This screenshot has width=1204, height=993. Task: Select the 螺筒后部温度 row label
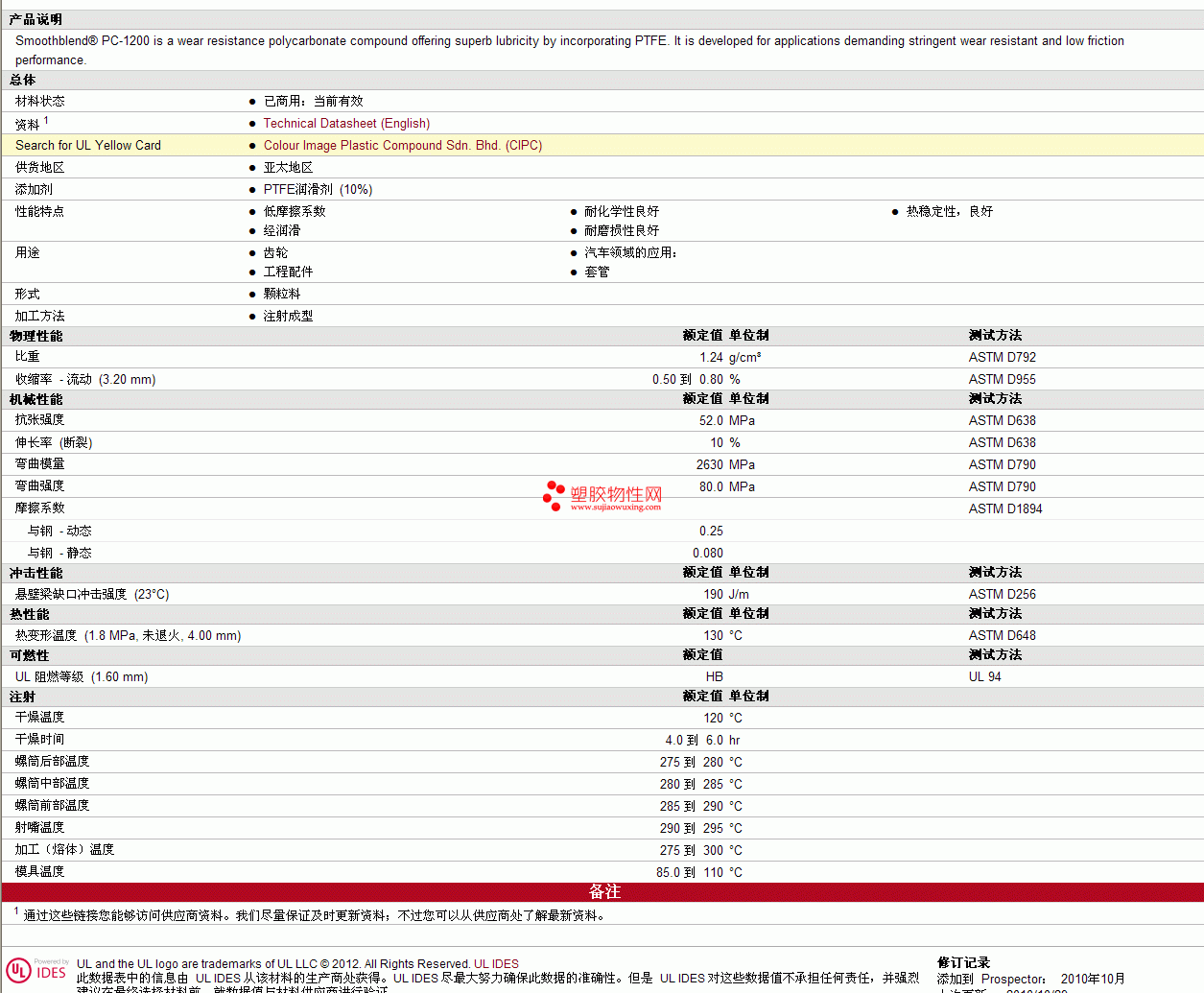pyautogui.click(x=53, y=761)
